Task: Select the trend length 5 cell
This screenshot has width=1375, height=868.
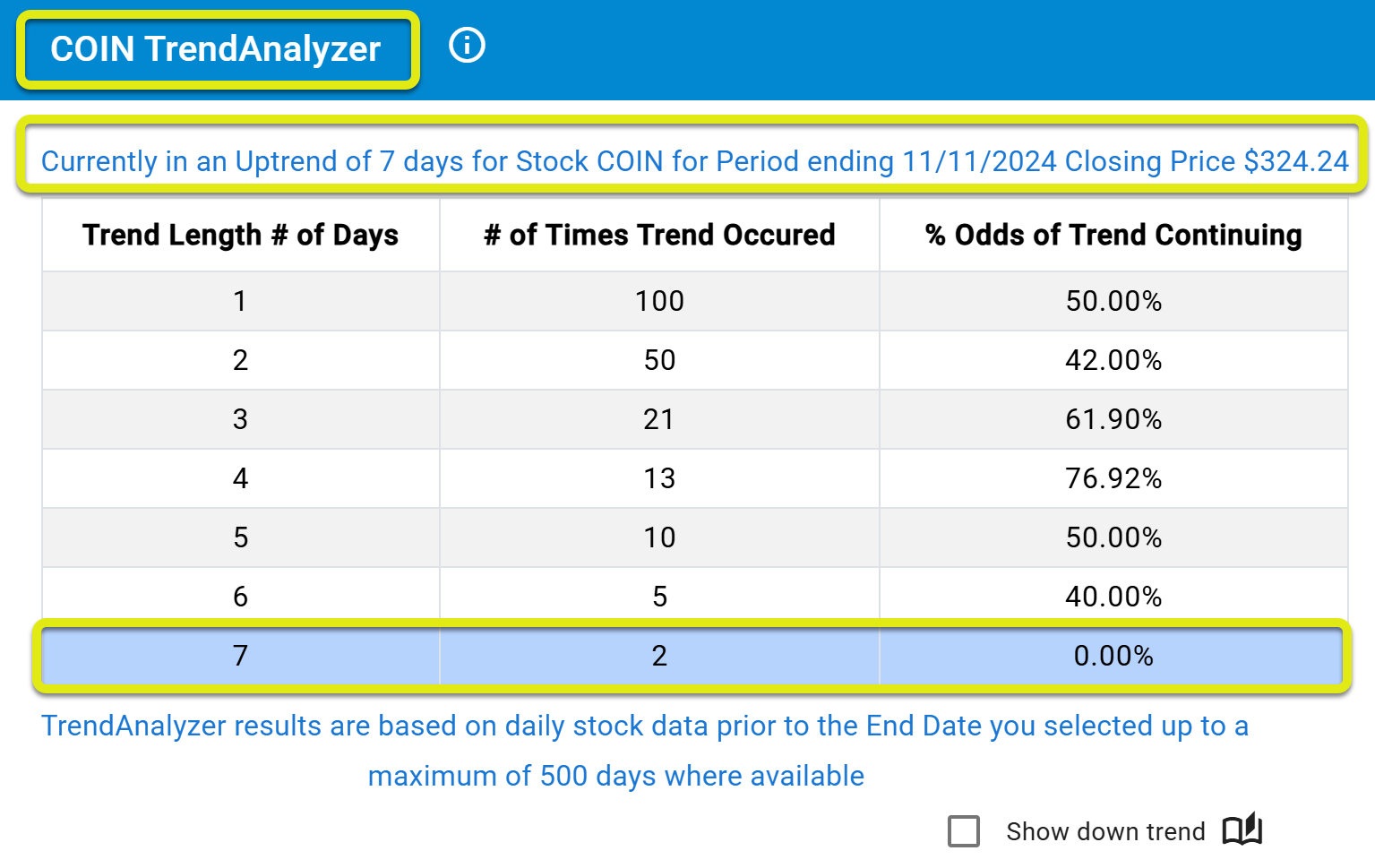Action: click(x=241, y=537)
